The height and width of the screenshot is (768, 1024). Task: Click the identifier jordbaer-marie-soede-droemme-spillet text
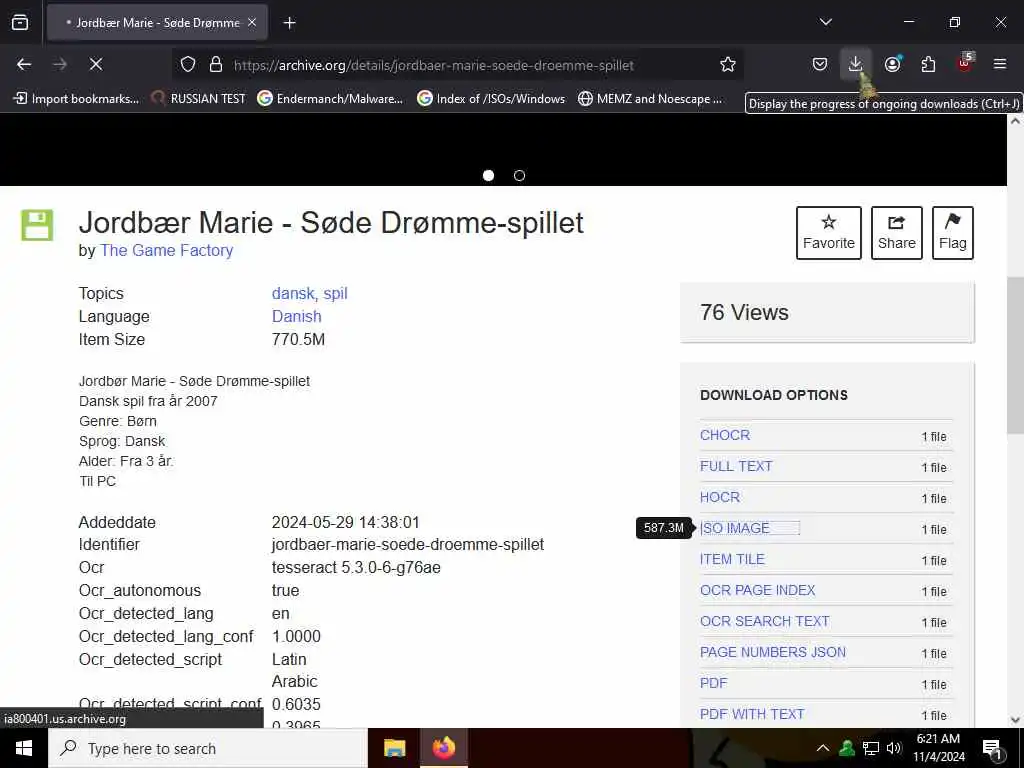408,544
